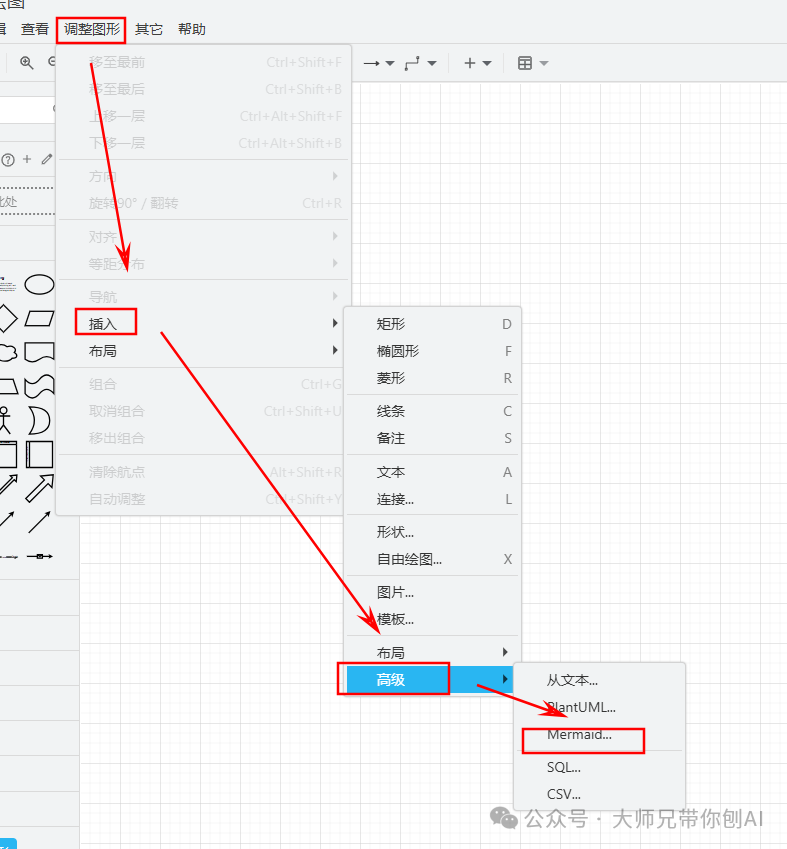Viewport: 787px width, 849px height.
Task: Open the 帮助 menu
Action: click(x=192, y=29)
